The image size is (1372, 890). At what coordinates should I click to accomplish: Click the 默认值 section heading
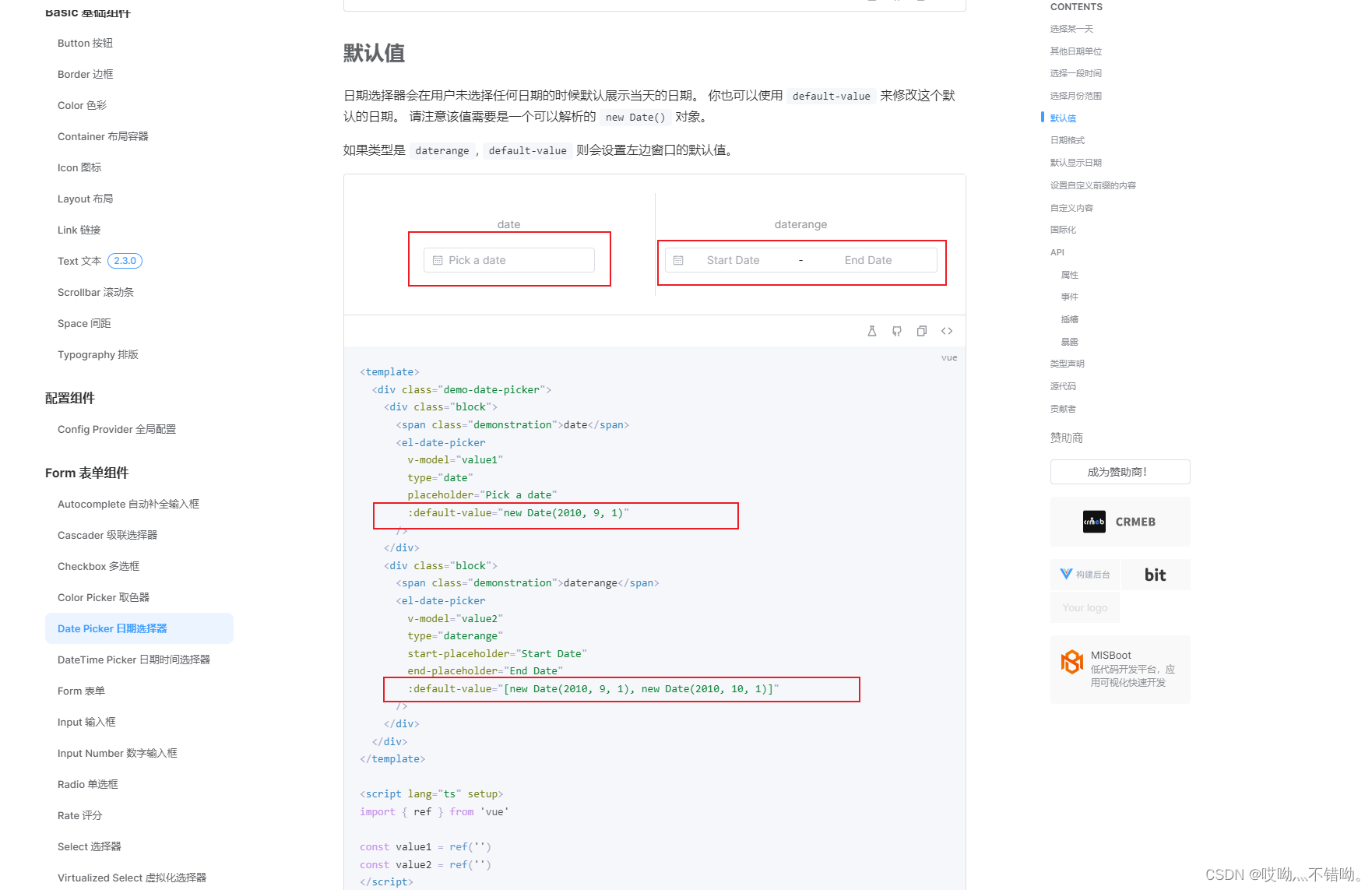click(x=375, y=53)
